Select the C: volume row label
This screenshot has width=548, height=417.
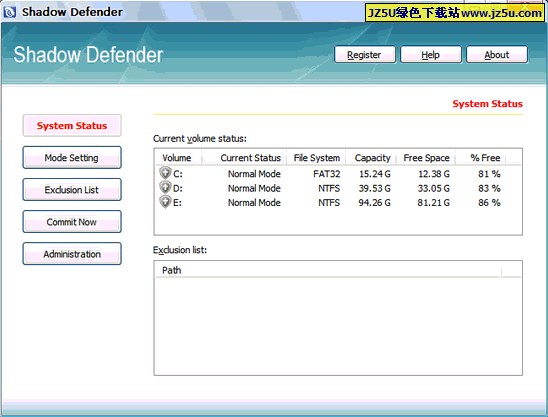[x=178, y=174]
